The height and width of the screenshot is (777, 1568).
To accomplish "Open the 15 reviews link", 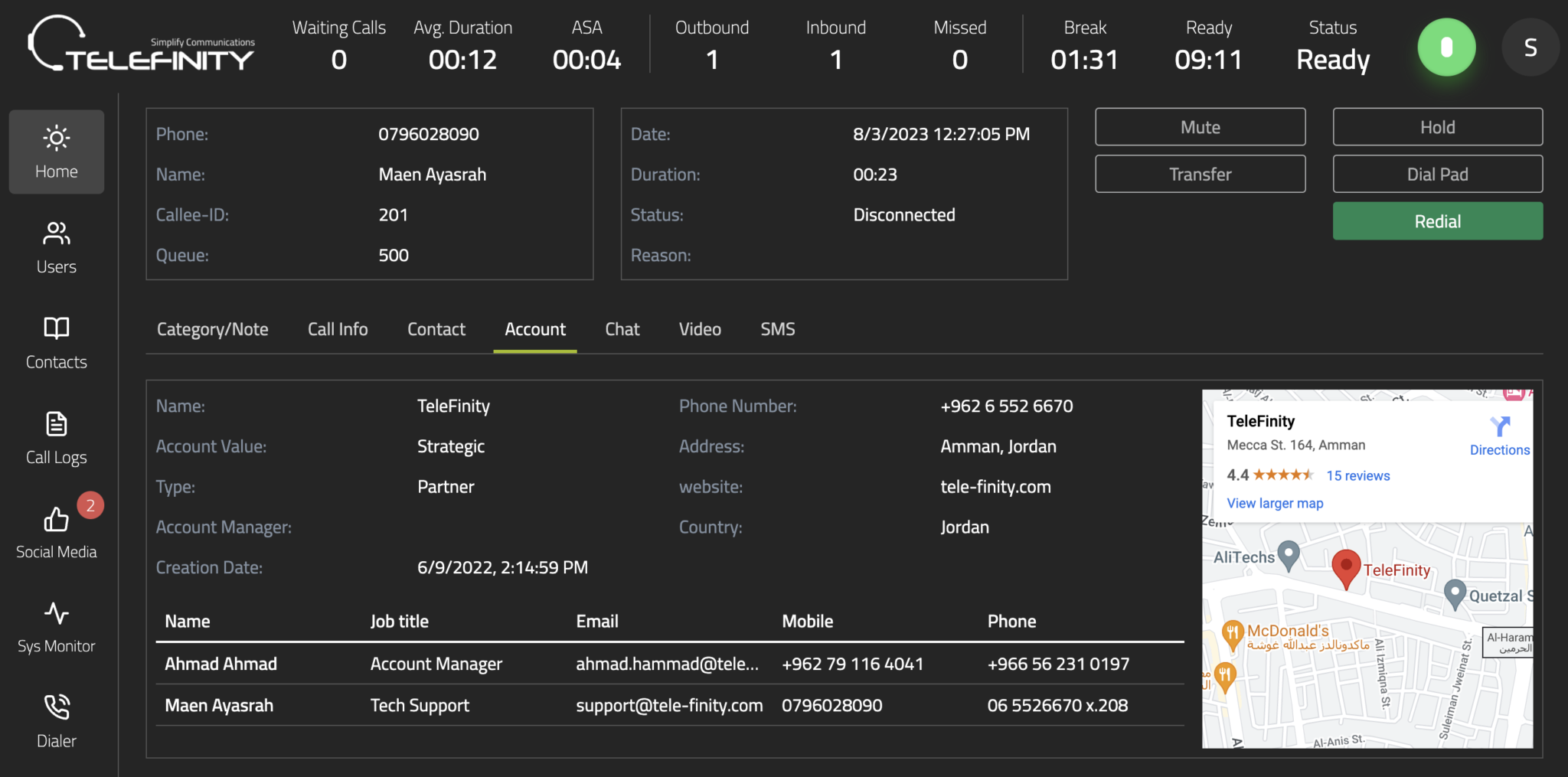I will pyautogui.click(x=1357, y=475).
